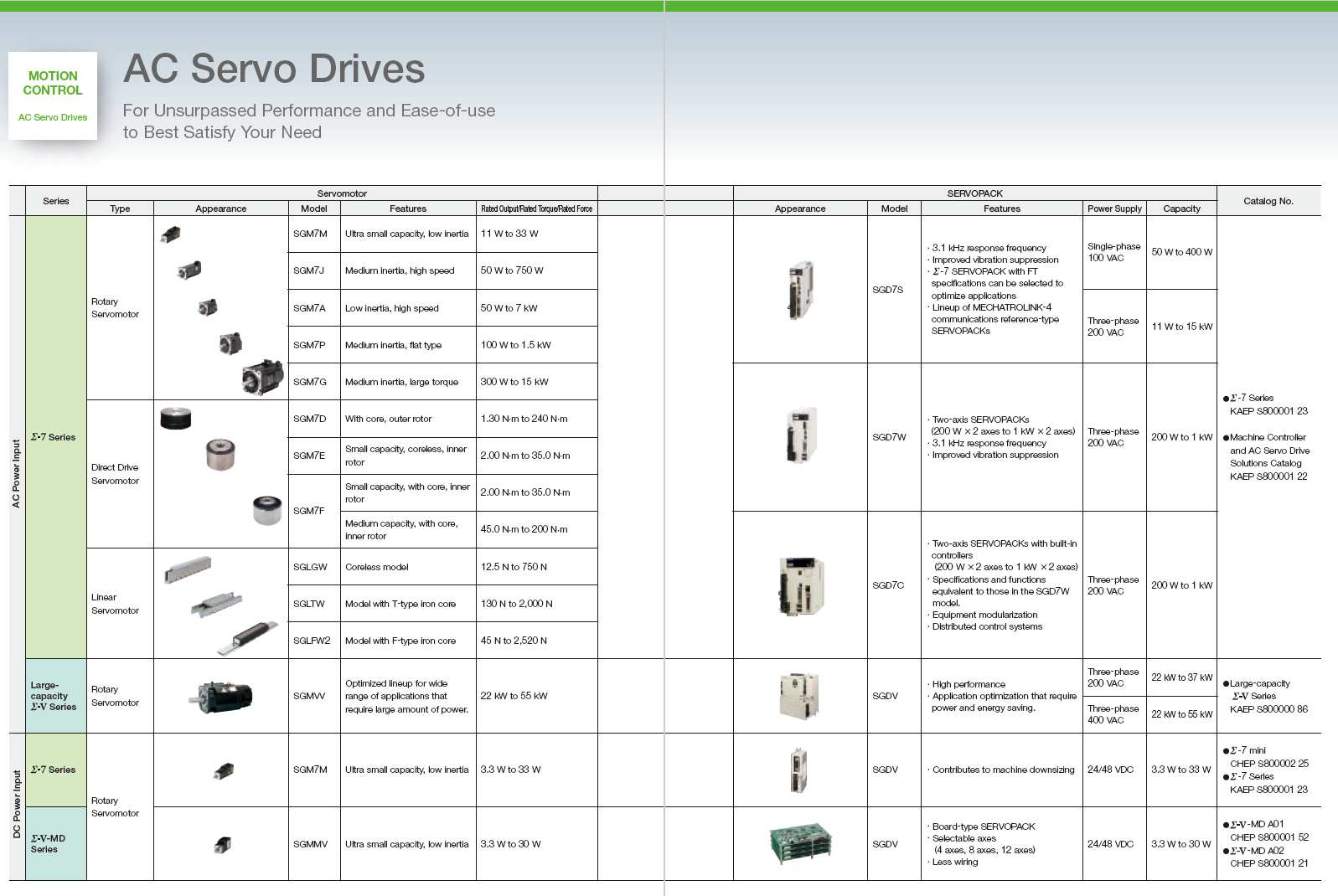Click the Σ-V-MD Series cell
Screen dimensions: 1338x896
point(56,843)
